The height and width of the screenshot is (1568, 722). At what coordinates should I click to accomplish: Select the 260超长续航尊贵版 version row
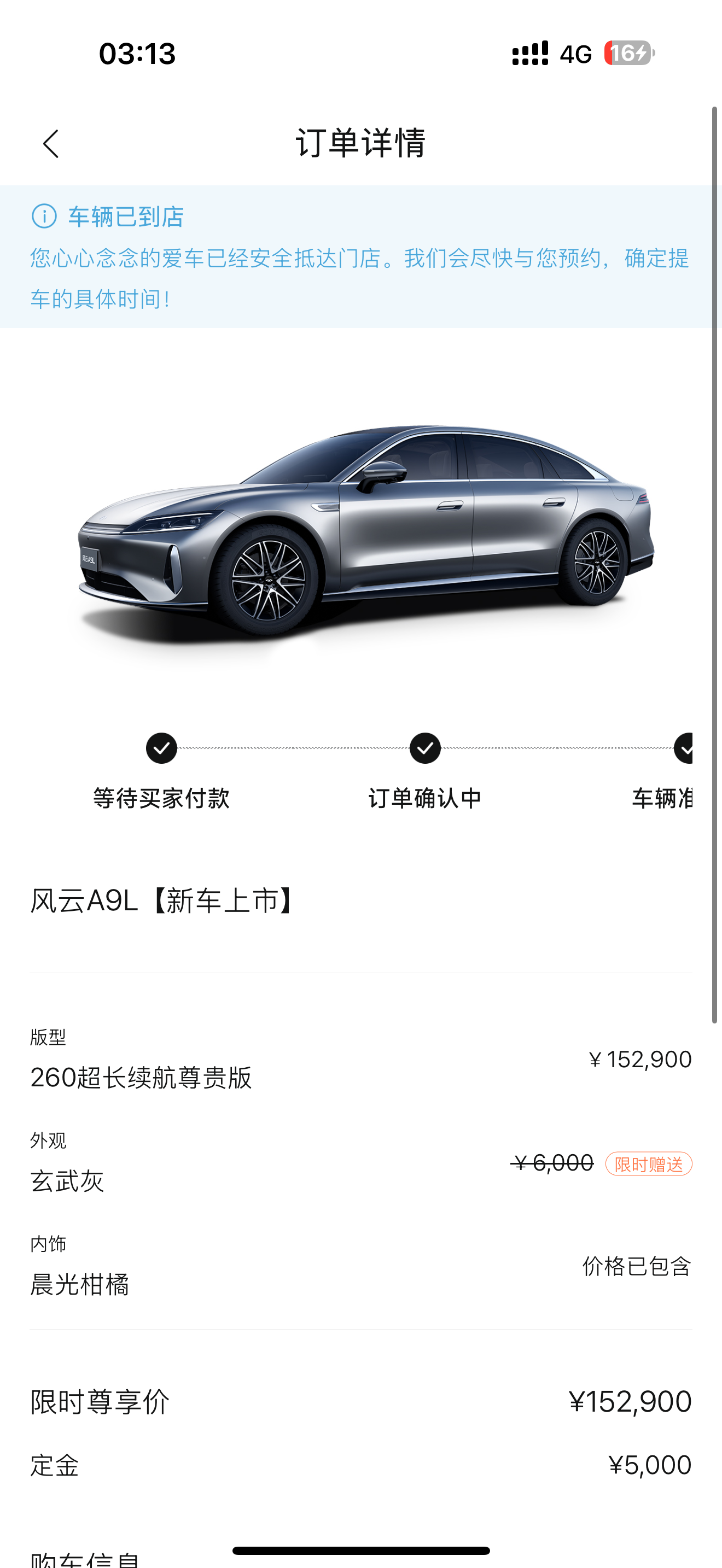pyautogui.click(x=361, y=1060)
